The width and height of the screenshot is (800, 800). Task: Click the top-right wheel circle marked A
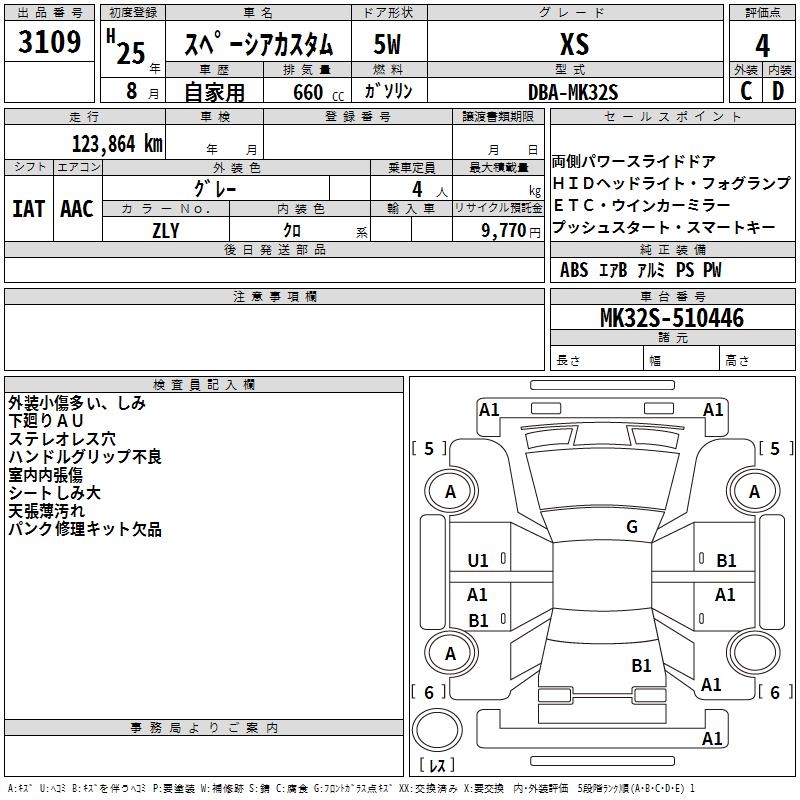click(754, 492)
